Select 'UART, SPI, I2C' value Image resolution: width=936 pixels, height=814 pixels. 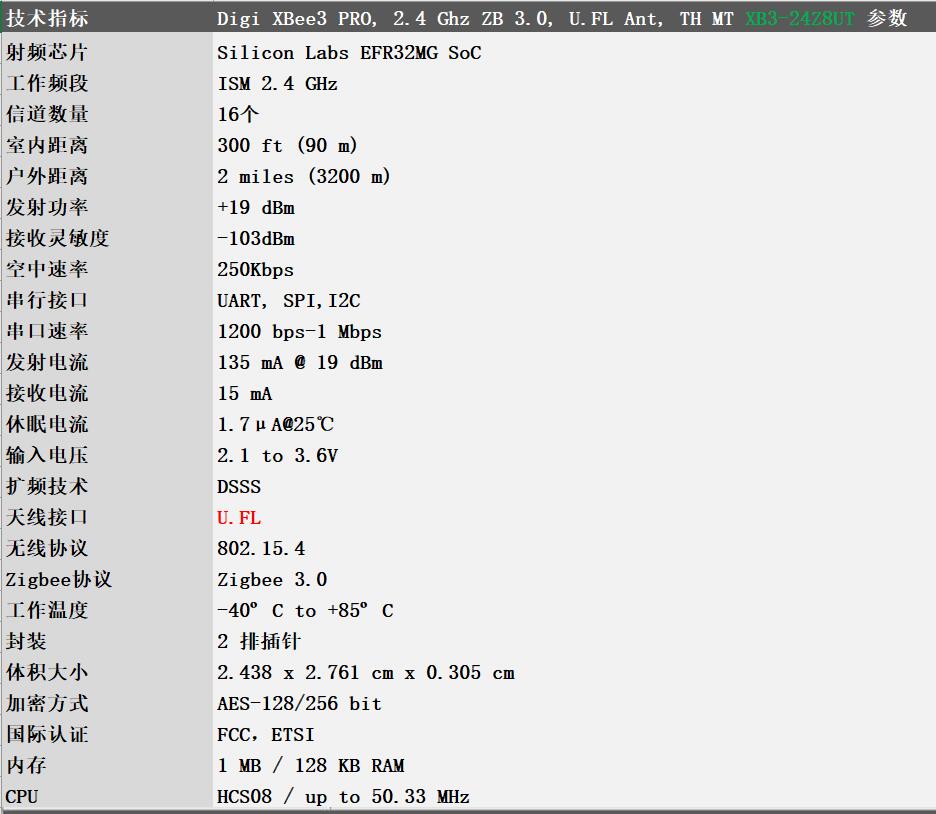(289, 301)
